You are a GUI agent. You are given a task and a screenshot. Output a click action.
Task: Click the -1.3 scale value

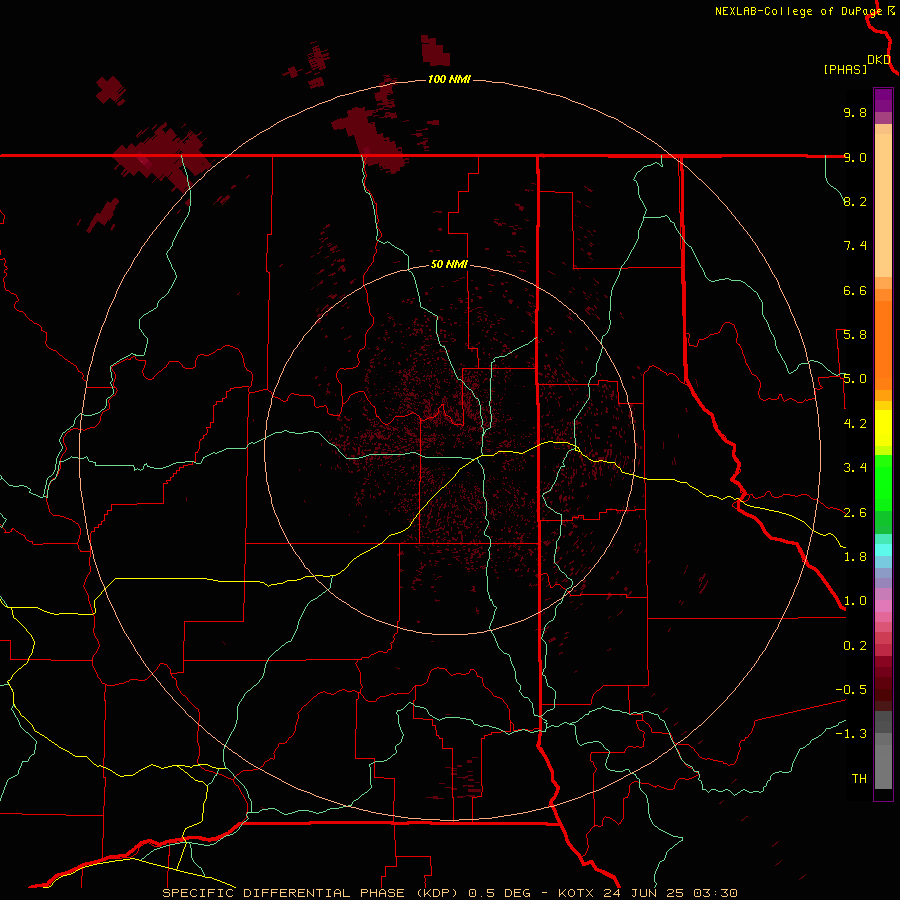point(851,734)
